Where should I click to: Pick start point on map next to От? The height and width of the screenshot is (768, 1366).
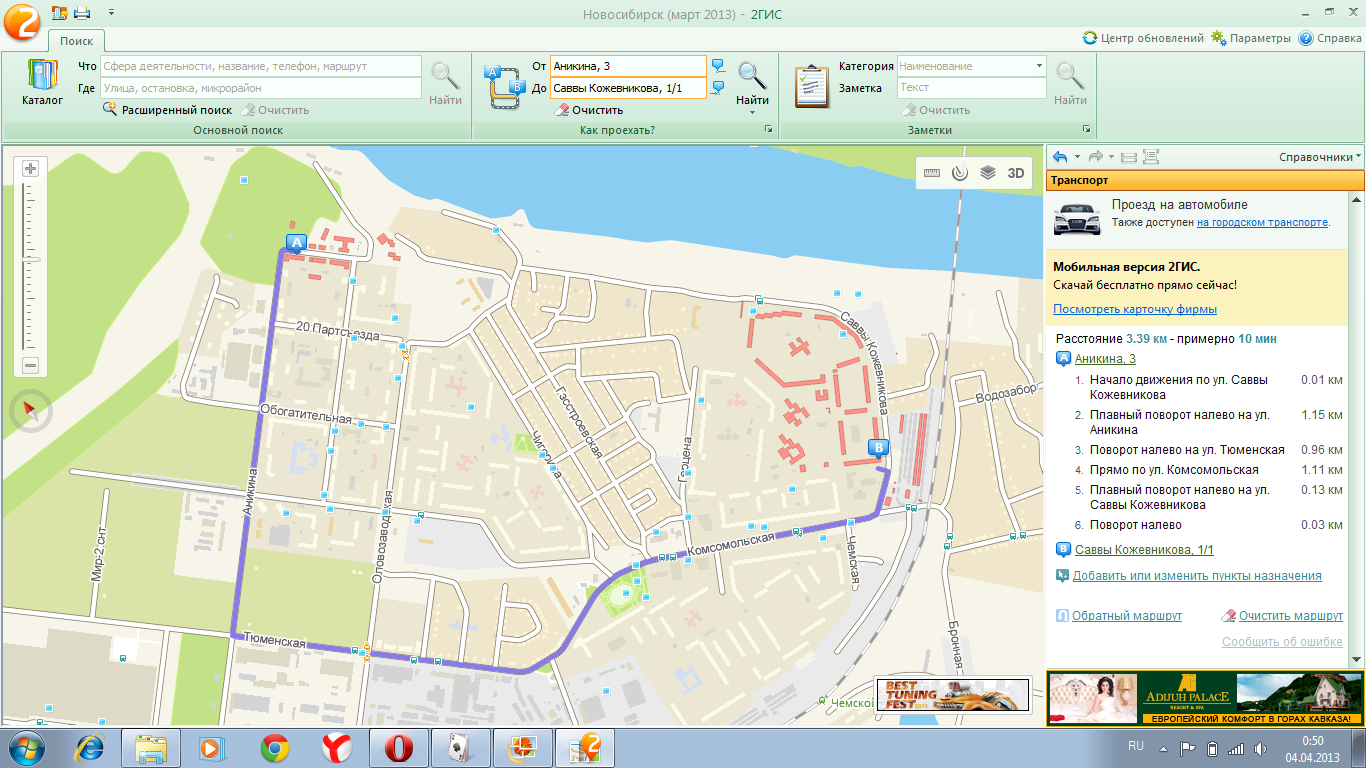(718, 66)
